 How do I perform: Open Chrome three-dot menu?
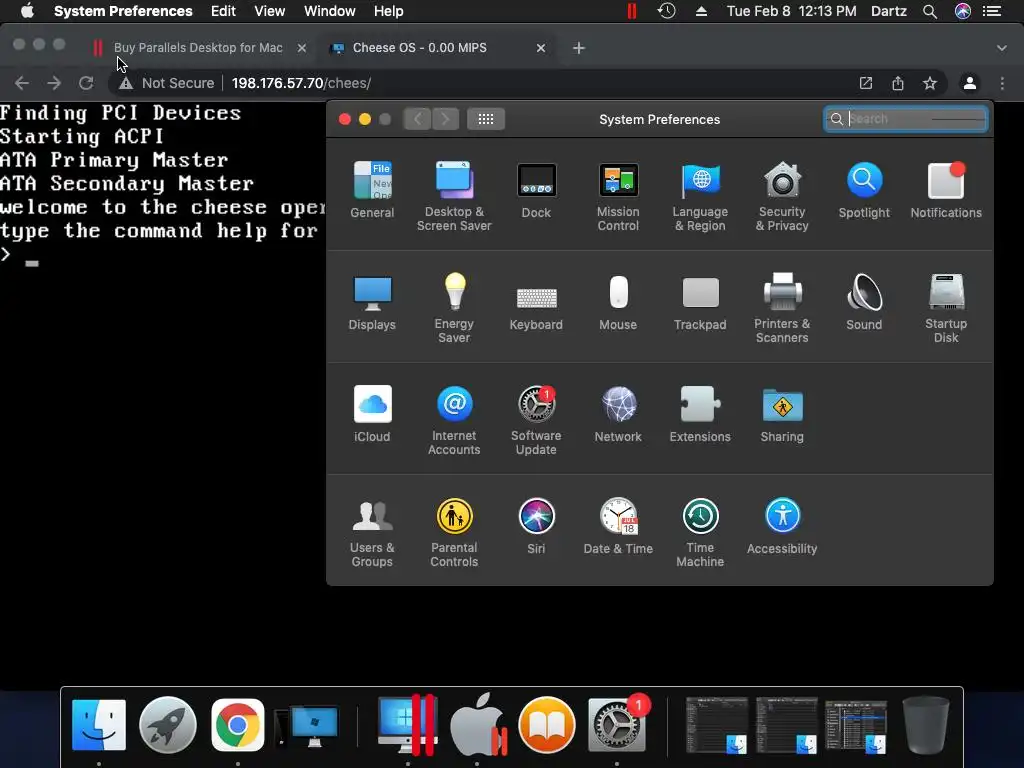(1002, 83)
